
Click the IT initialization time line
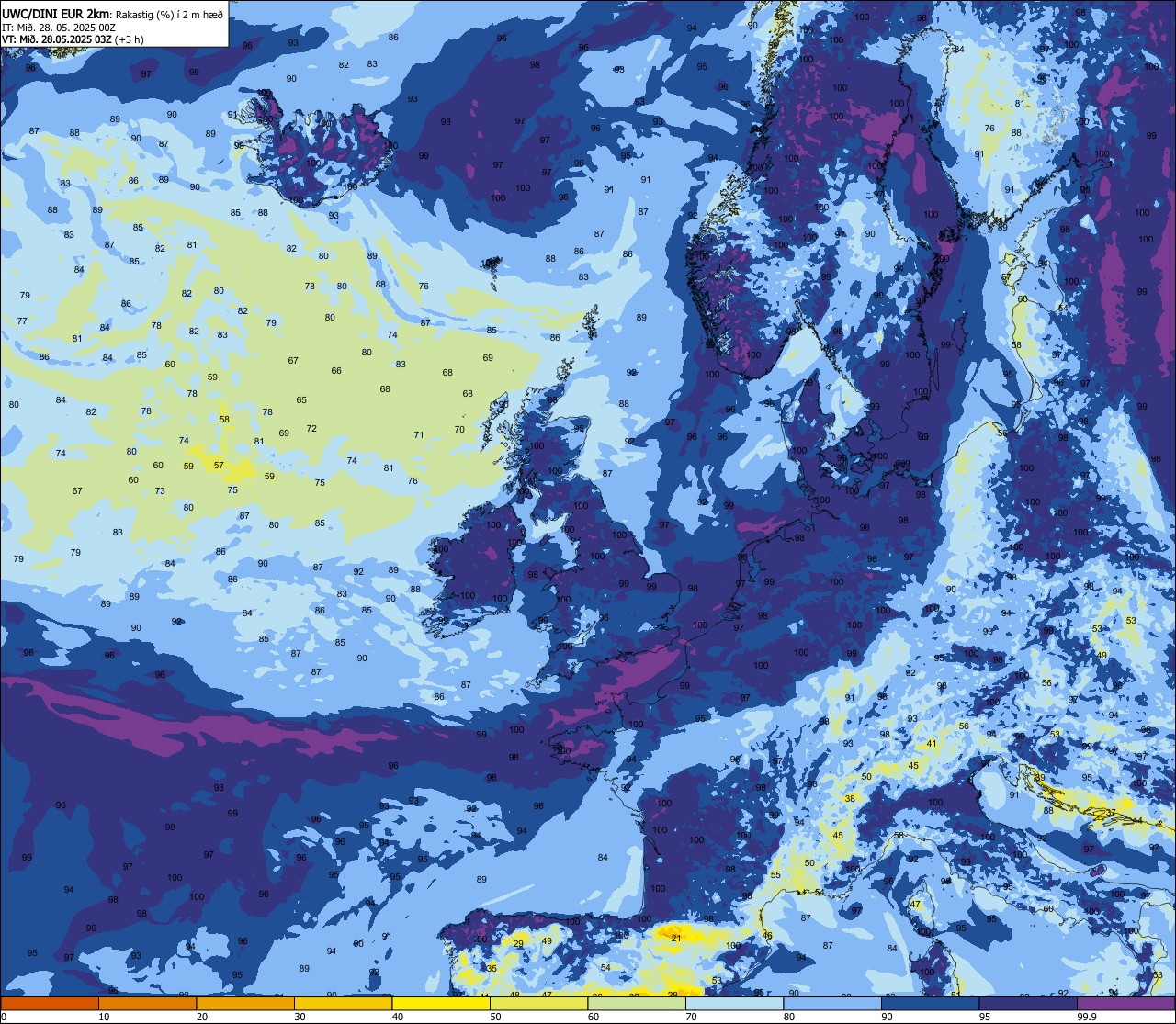(59, 27)
